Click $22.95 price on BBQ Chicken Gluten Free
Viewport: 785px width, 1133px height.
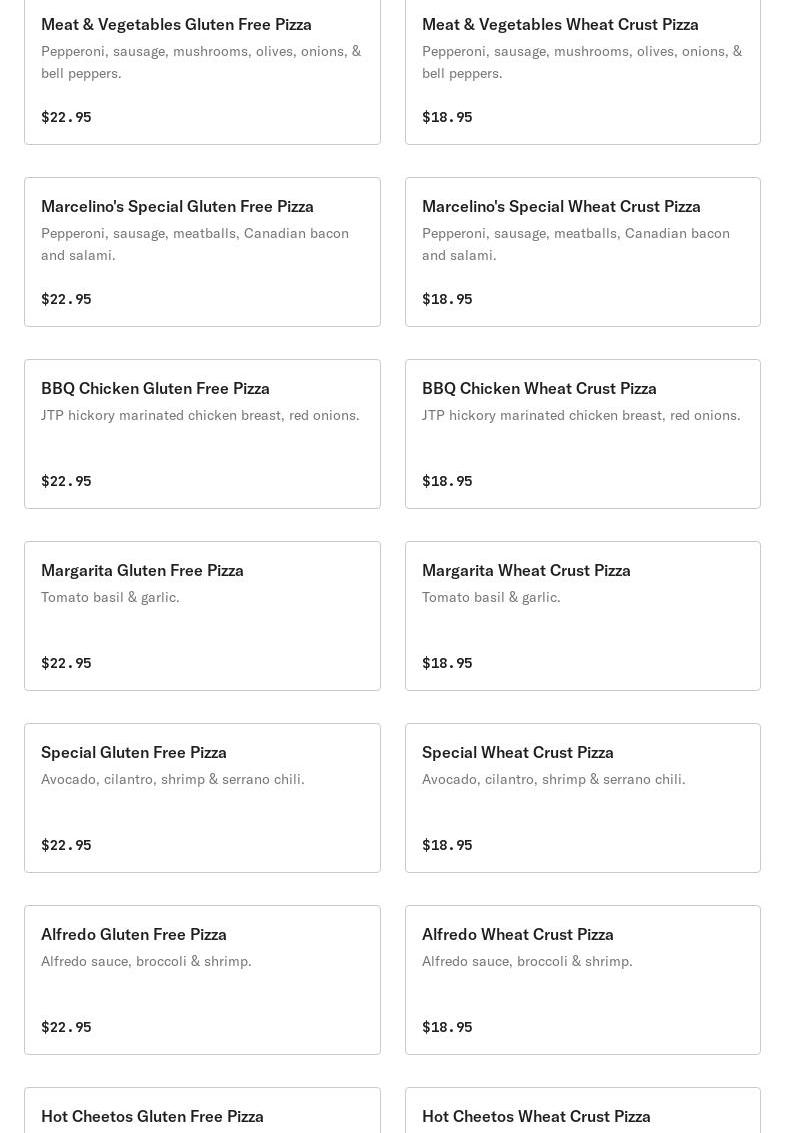tap(66, 481)
